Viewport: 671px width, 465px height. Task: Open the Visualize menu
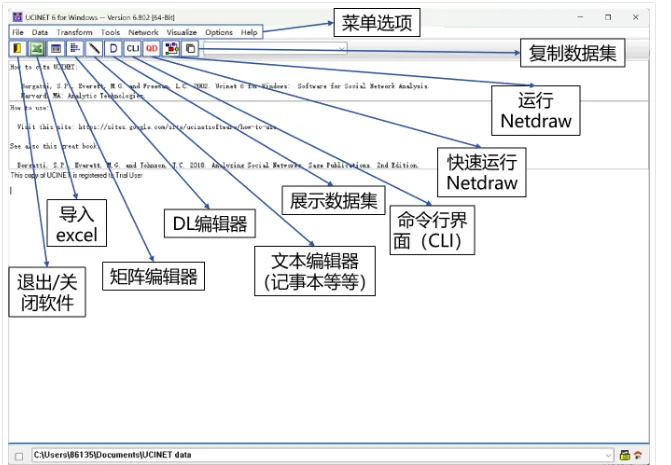tap(182, 32)
